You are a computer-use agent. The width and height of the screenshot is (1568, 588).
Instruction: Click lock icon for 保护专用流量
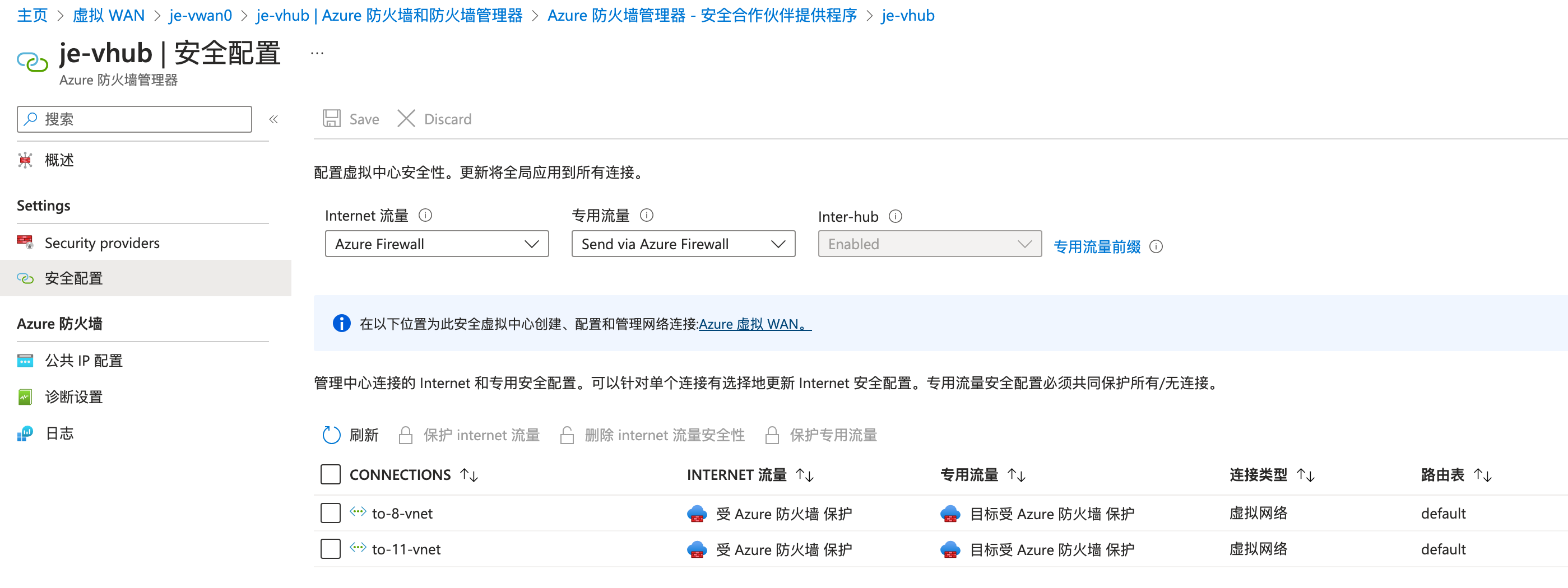tap(772, 435)
